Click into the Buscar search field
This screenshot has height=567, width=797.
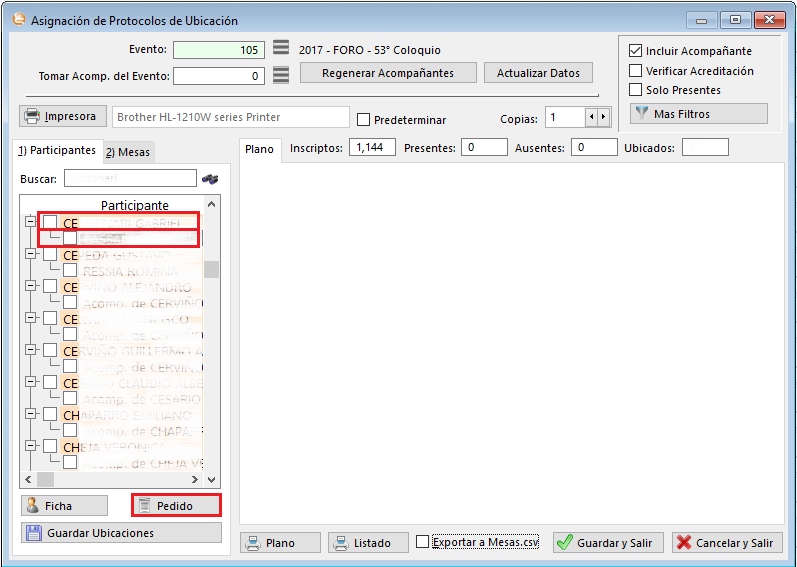pos(130,179)
